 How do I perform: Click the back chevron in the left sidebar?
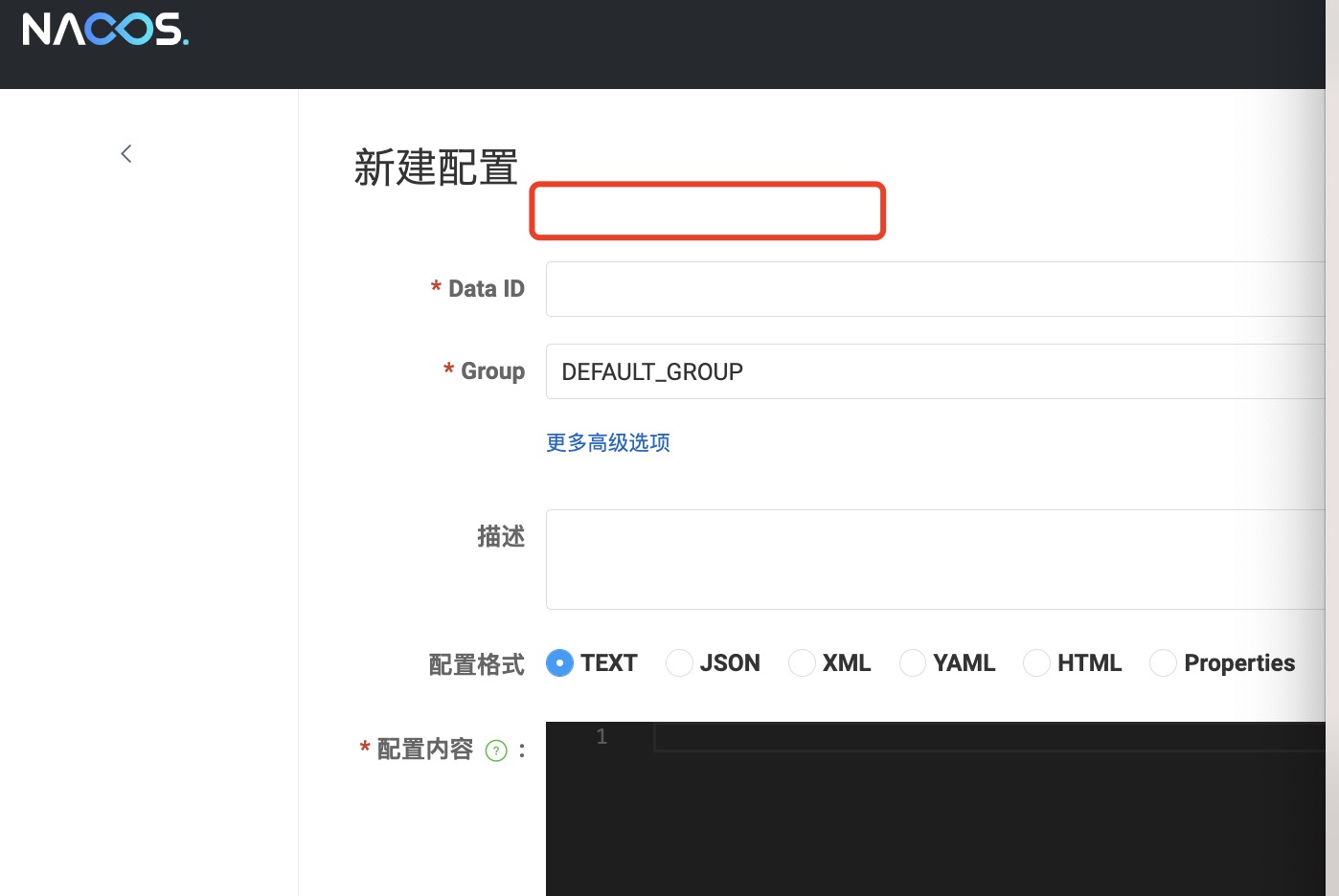[125, 153]
